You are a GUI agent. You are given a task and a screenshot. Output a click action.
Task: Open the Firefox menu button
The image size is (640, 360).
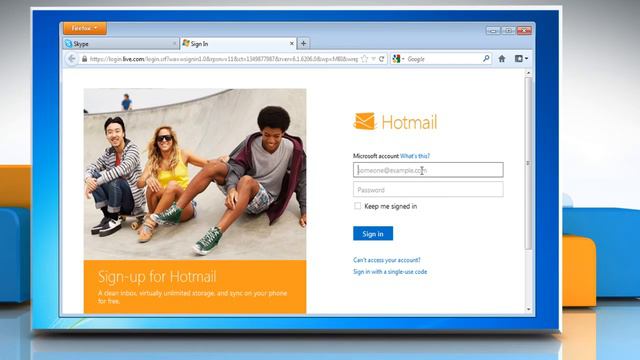tap(85, 28)
